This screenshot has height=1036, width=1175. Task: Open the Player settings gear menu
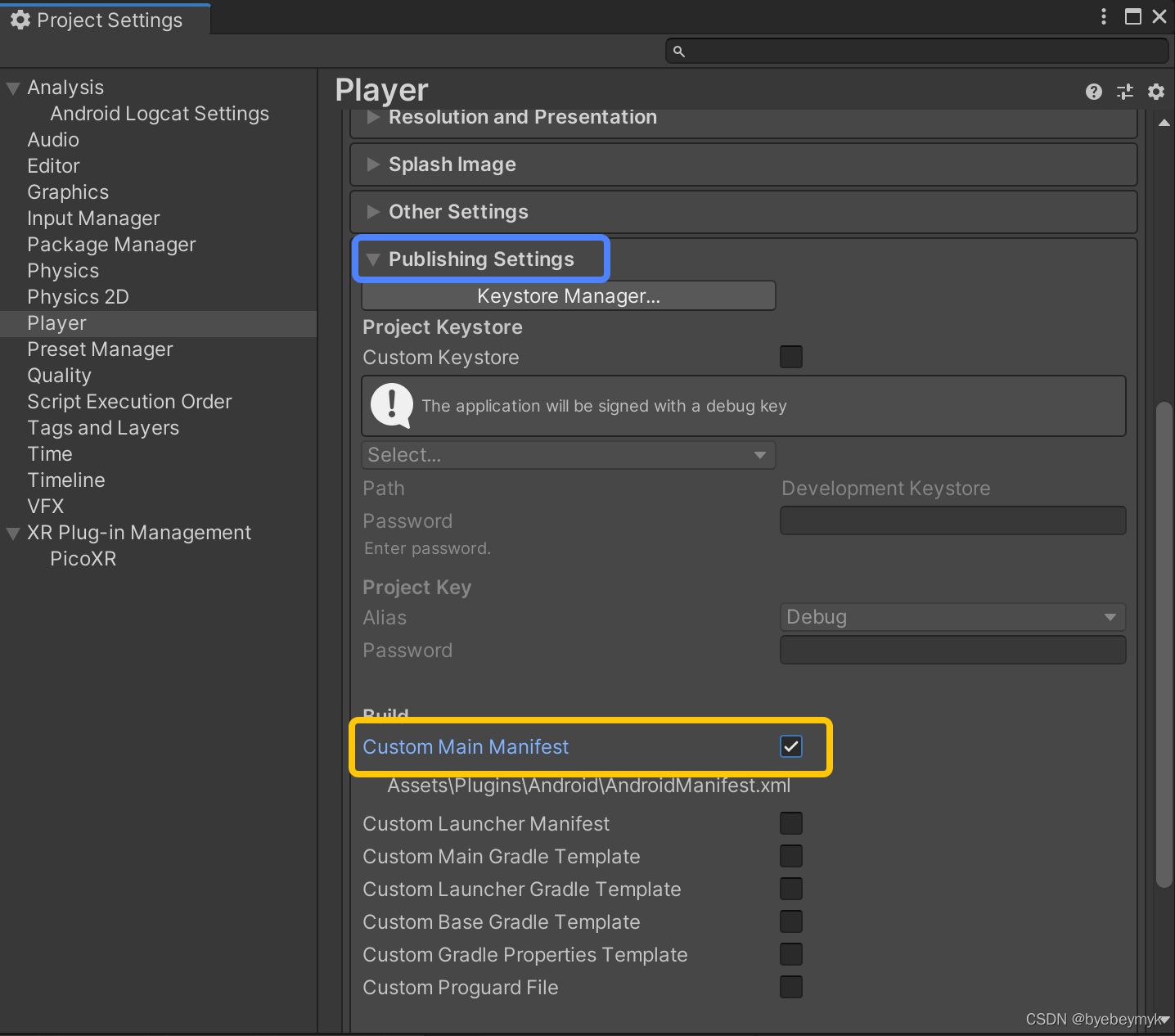[1155, 92]
